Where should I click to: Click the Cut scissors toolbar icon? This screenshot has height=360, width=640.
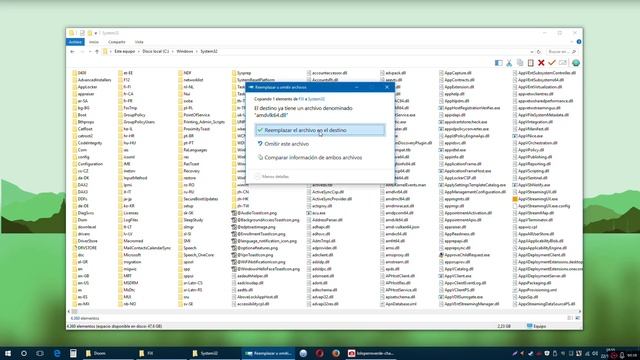pos(509,63)
